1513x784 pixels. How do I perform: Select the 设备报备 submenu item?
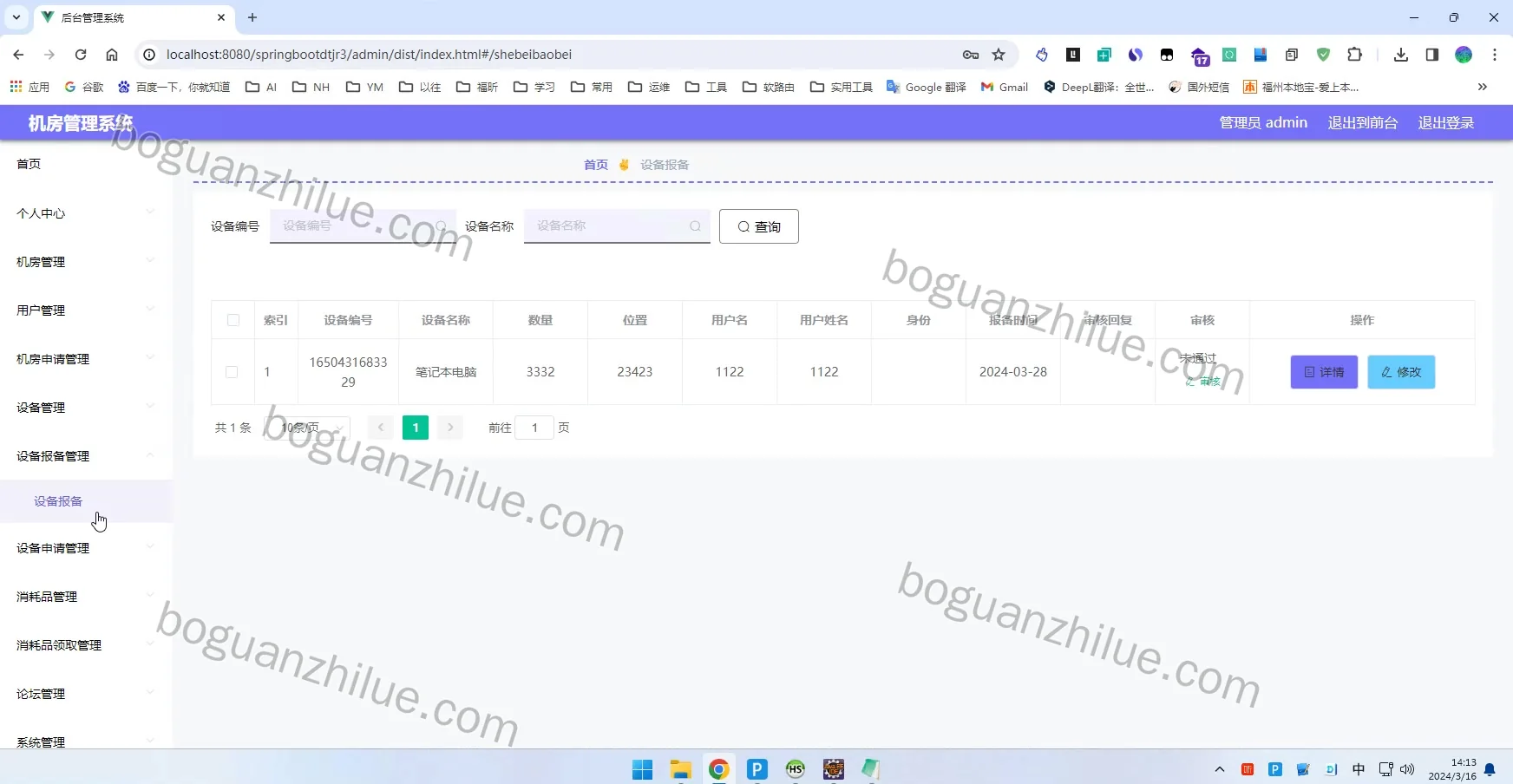(x=86, y=501)
